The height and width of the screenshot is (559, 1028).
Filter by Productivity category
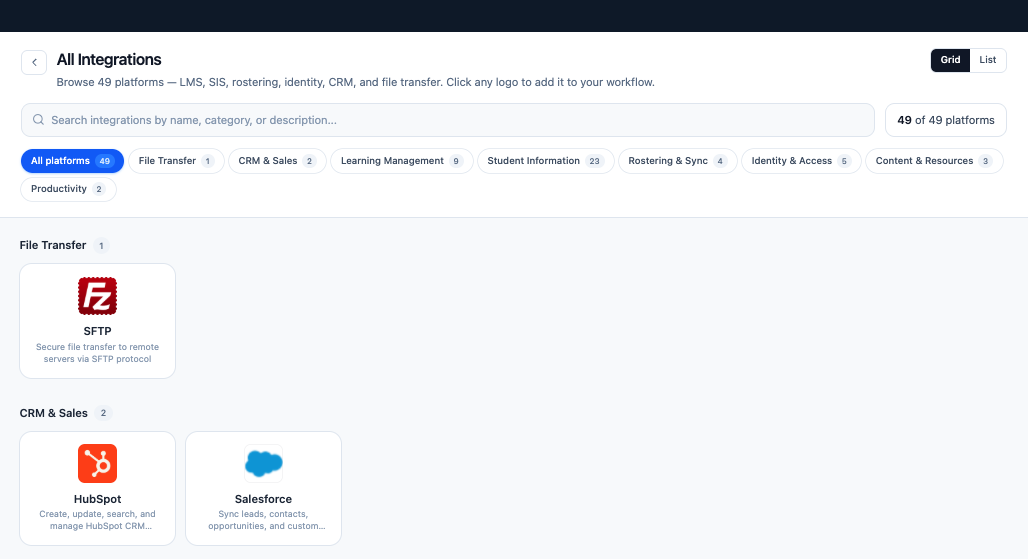[x=68, y=189]
